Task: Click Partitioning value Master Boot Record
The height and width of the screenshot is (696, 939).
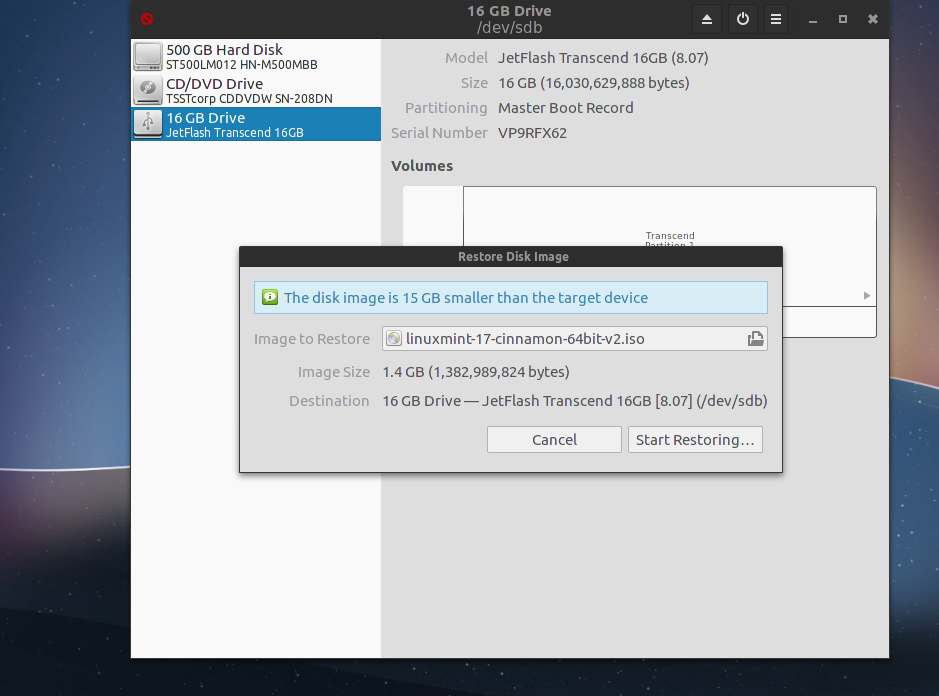Action: (x=565, y=108)
